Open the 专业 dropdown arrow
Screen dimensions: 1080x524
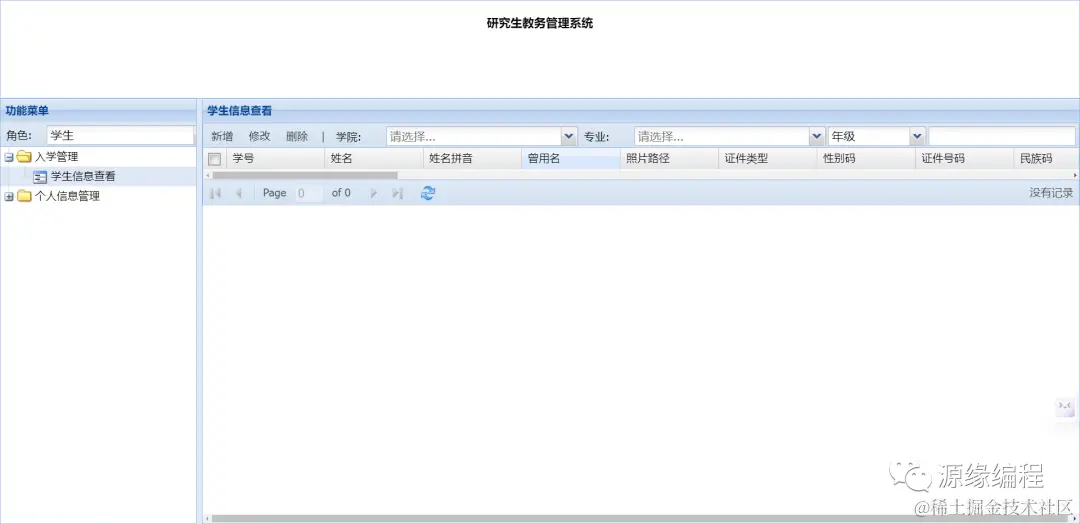(x=817, y=136)
